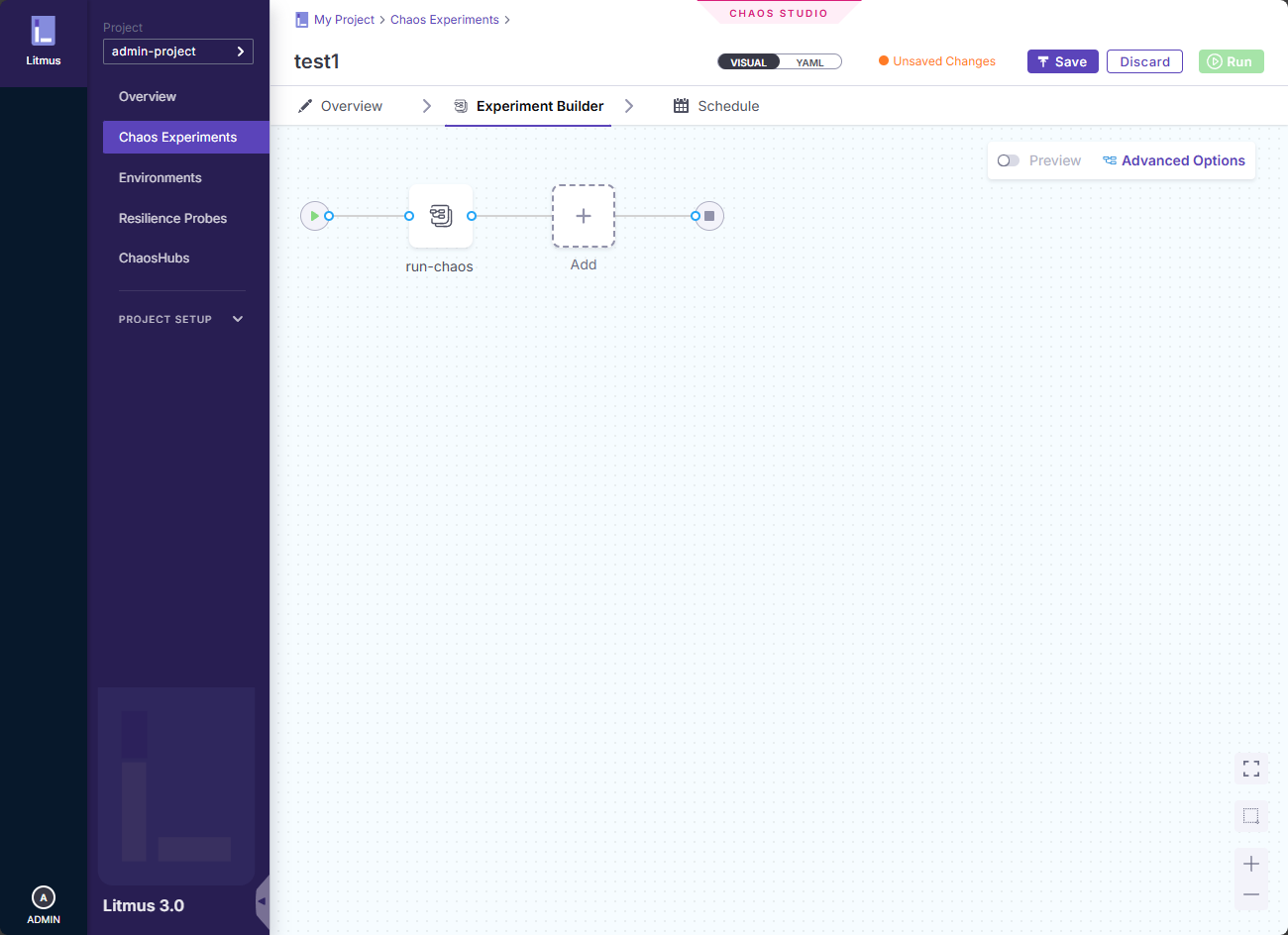Click the calendar icon beside Schedule
This screenshot has height=935, width=1288.
pyautogui.click(x=681, y=106)
